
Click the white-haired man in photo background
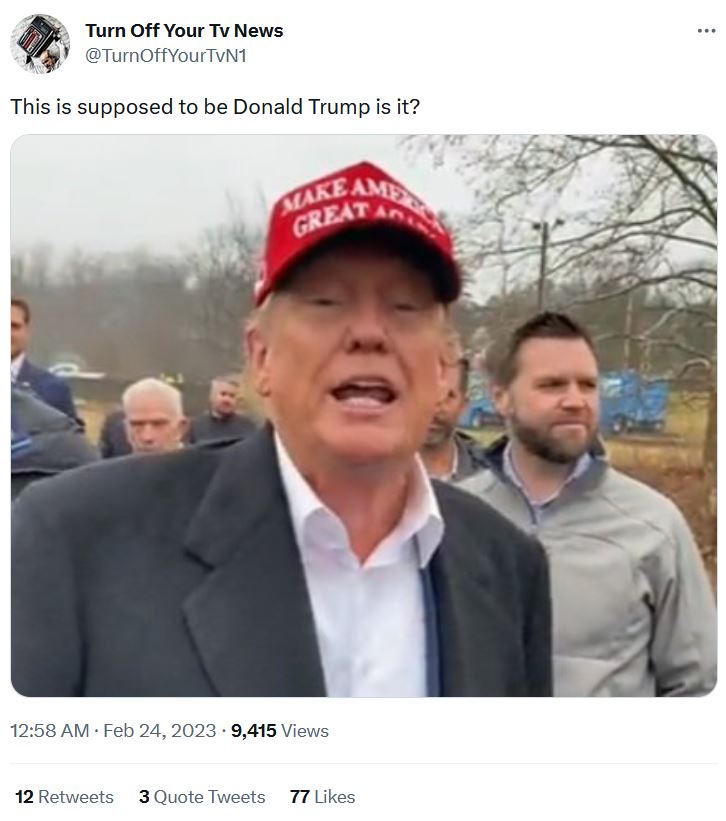click(153, 415)
